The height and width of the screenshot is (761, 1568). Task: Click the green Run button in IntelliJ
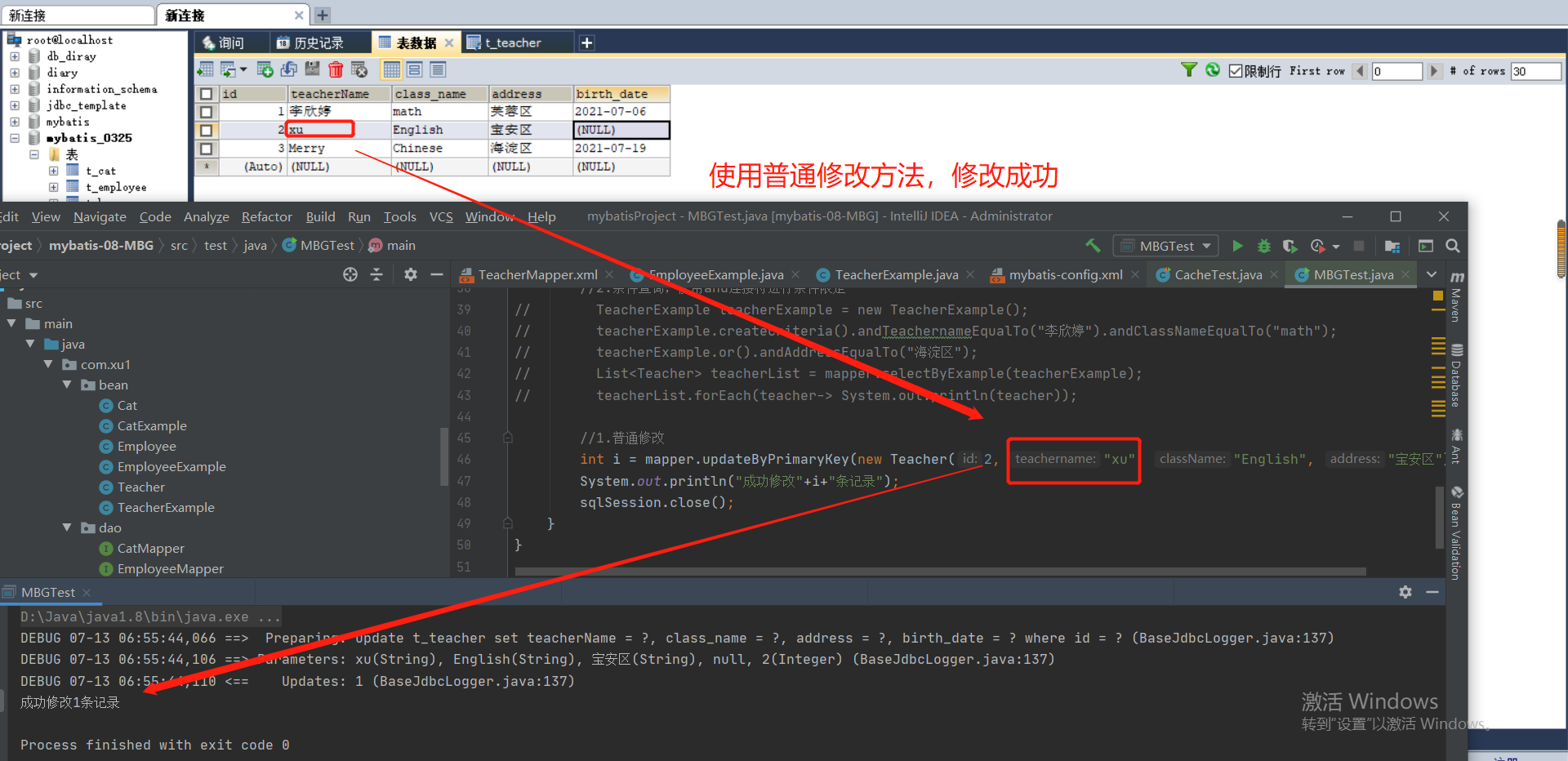[1237, 246]
